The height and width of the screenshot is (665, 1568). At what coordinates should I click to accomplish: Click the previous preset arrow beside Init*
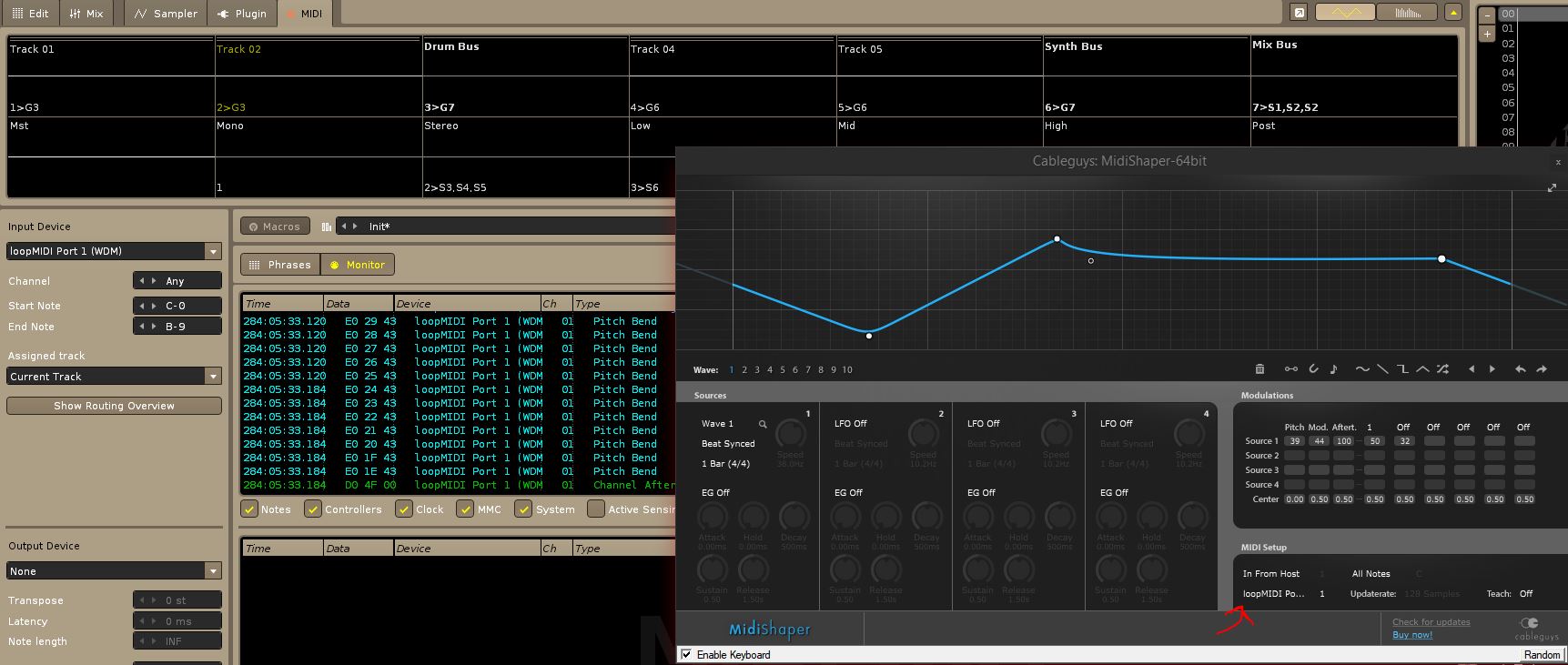(344, 227)
